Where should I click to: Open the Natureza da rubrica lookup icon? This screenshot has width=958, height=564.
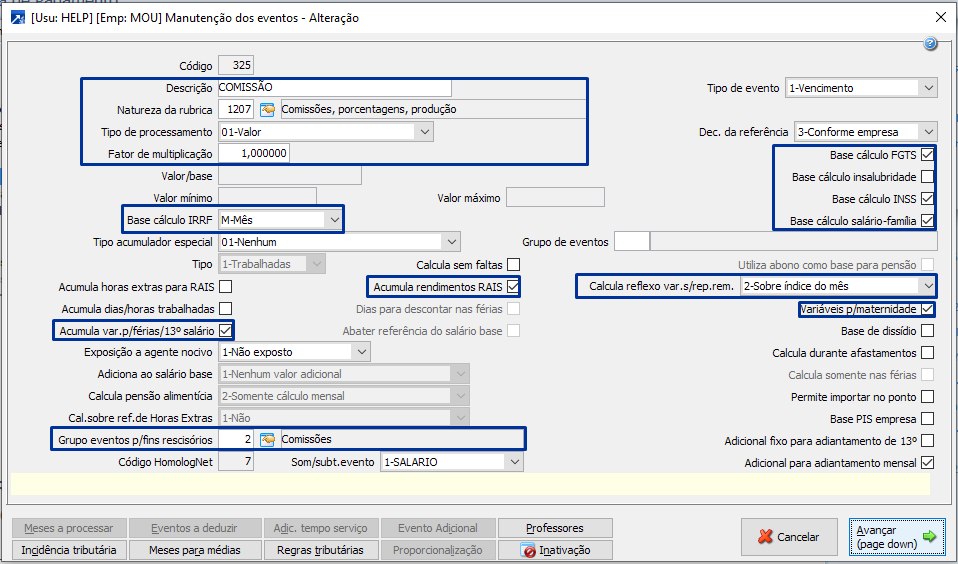tap(267, 110)
